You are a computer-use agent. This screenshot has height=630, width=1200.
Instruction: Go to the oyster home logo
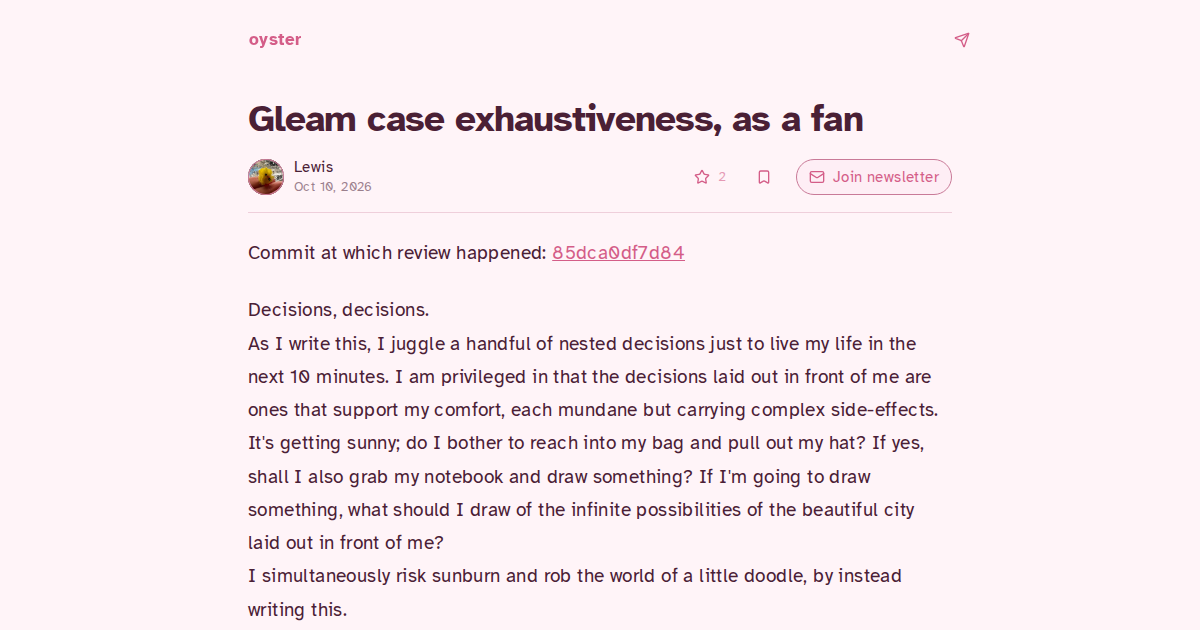(275, 40)
